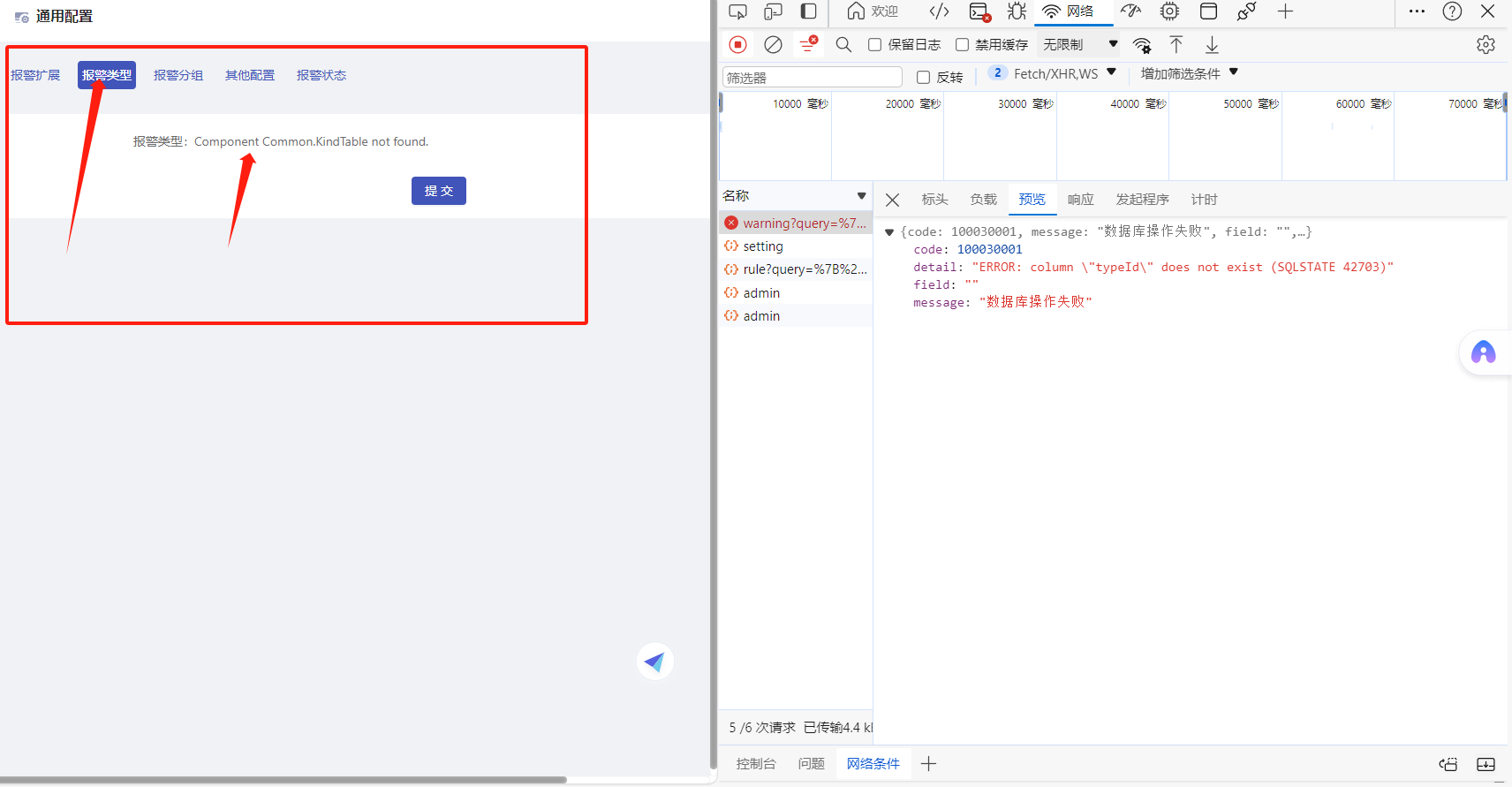Click the 提交 submit button
Image resolution: width=1512 pixels, height=787 pixels.
pos(439,191)
